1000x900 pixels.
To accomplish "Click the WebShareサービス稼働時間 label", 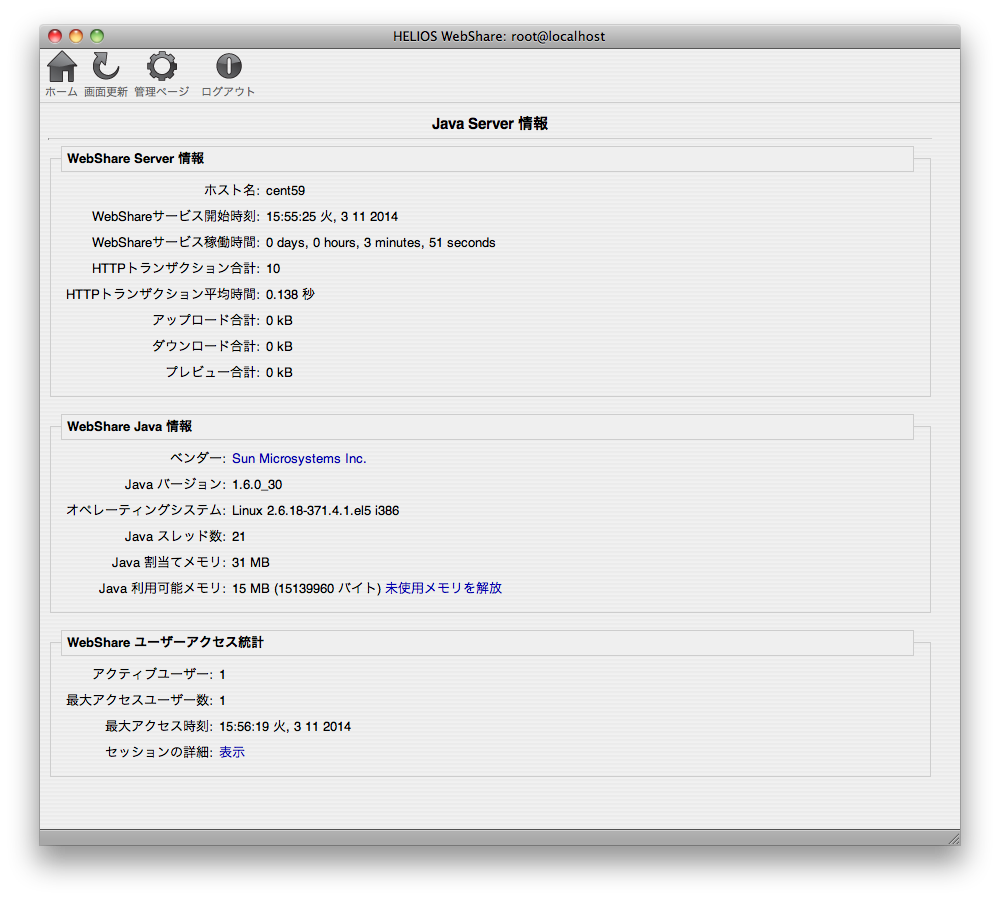I will [176, 243].
